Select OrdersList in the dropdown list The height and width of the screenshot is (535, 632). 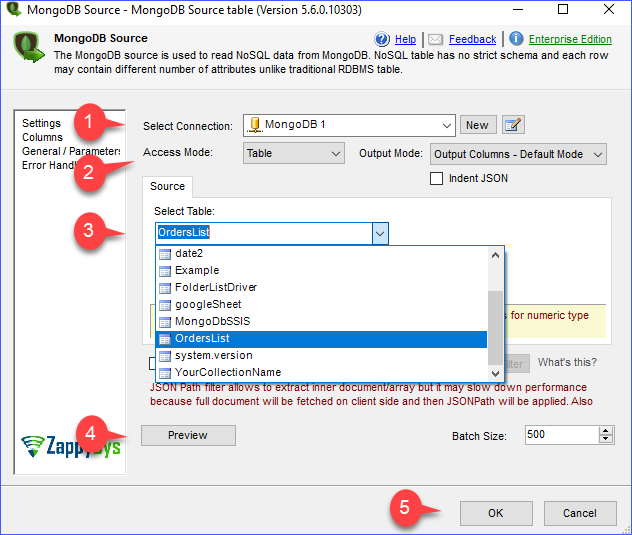tap(321, 339)
